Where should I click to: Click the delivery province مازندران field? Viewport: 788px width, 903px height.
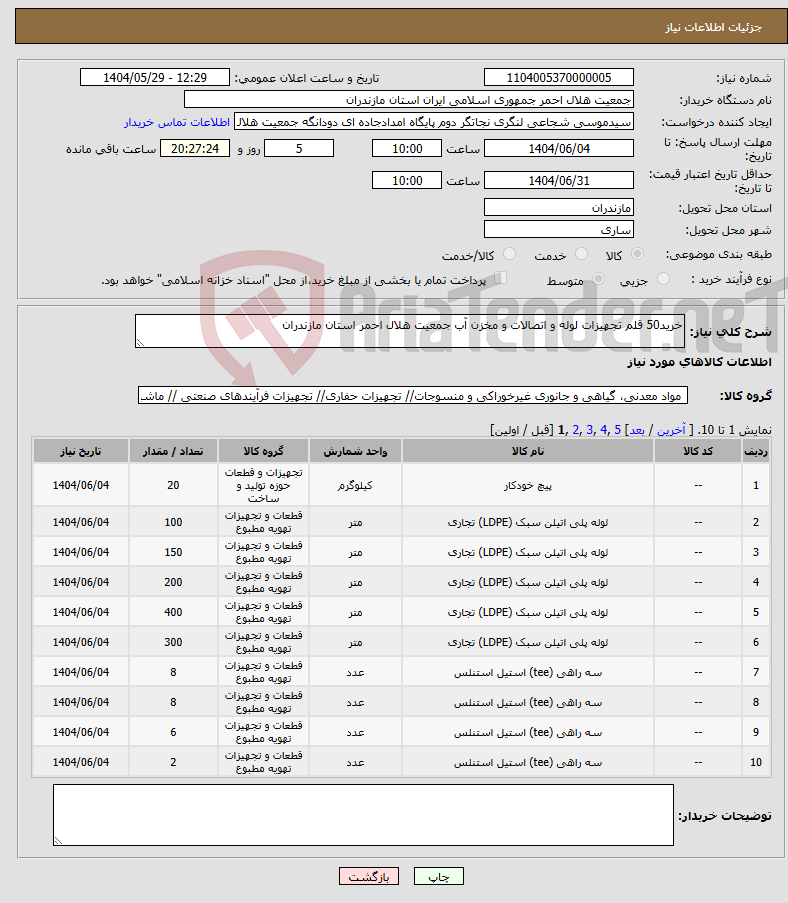tap(559, 207)
